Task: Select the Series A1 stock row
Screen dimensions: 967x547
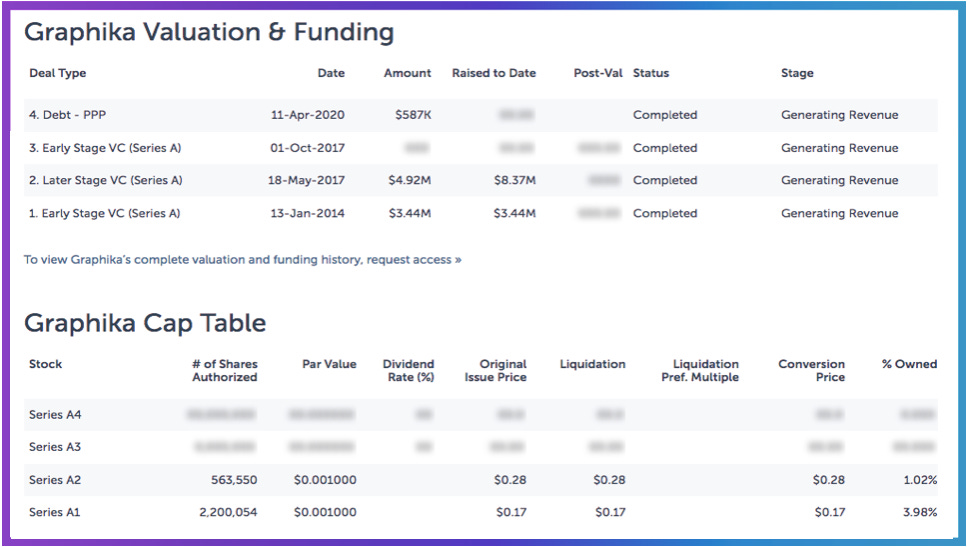Action: (481, 512)
